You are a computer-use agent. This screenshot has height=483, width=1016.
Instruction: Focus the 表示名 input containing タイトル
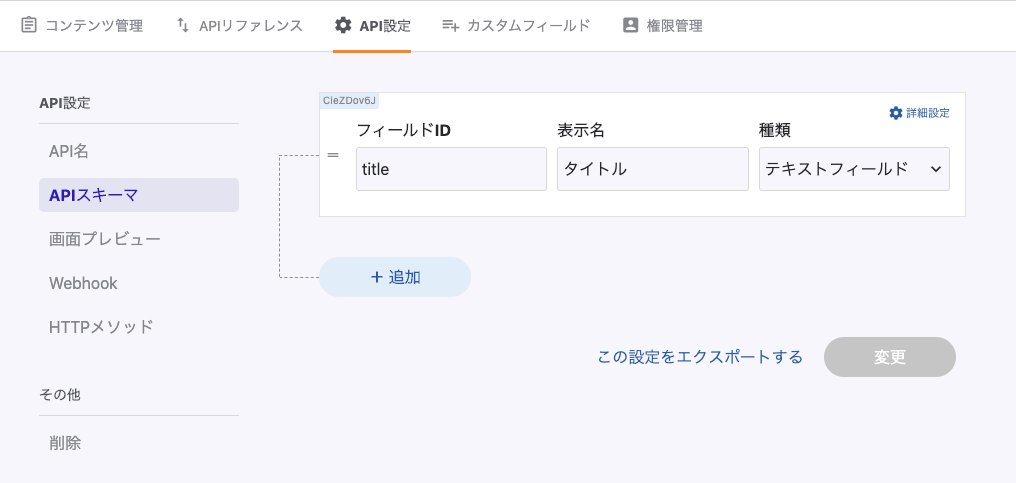point(652,169)
